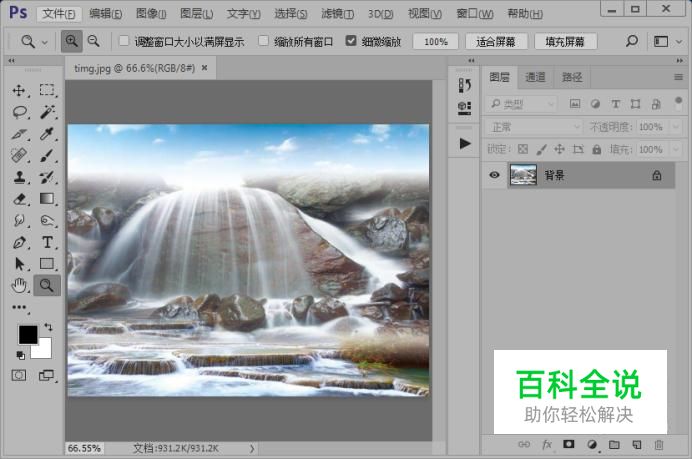The height and width of the screenshot is (459, 692).
Task: Click the black foreground color swatch
Action: [27, 335]
